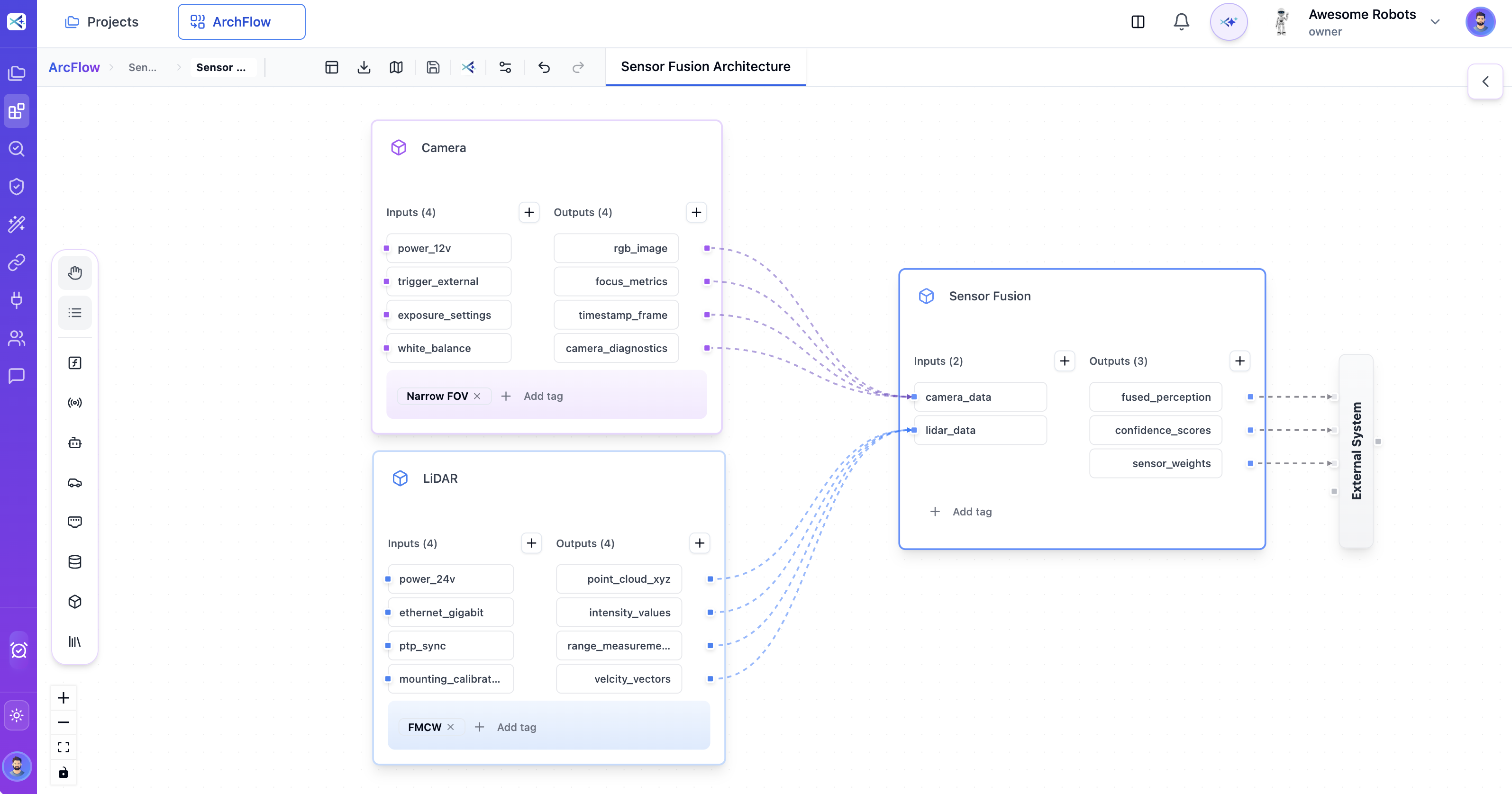Select the signal/antenna node tool
The image size is (1512, 794).
point(75,402)
